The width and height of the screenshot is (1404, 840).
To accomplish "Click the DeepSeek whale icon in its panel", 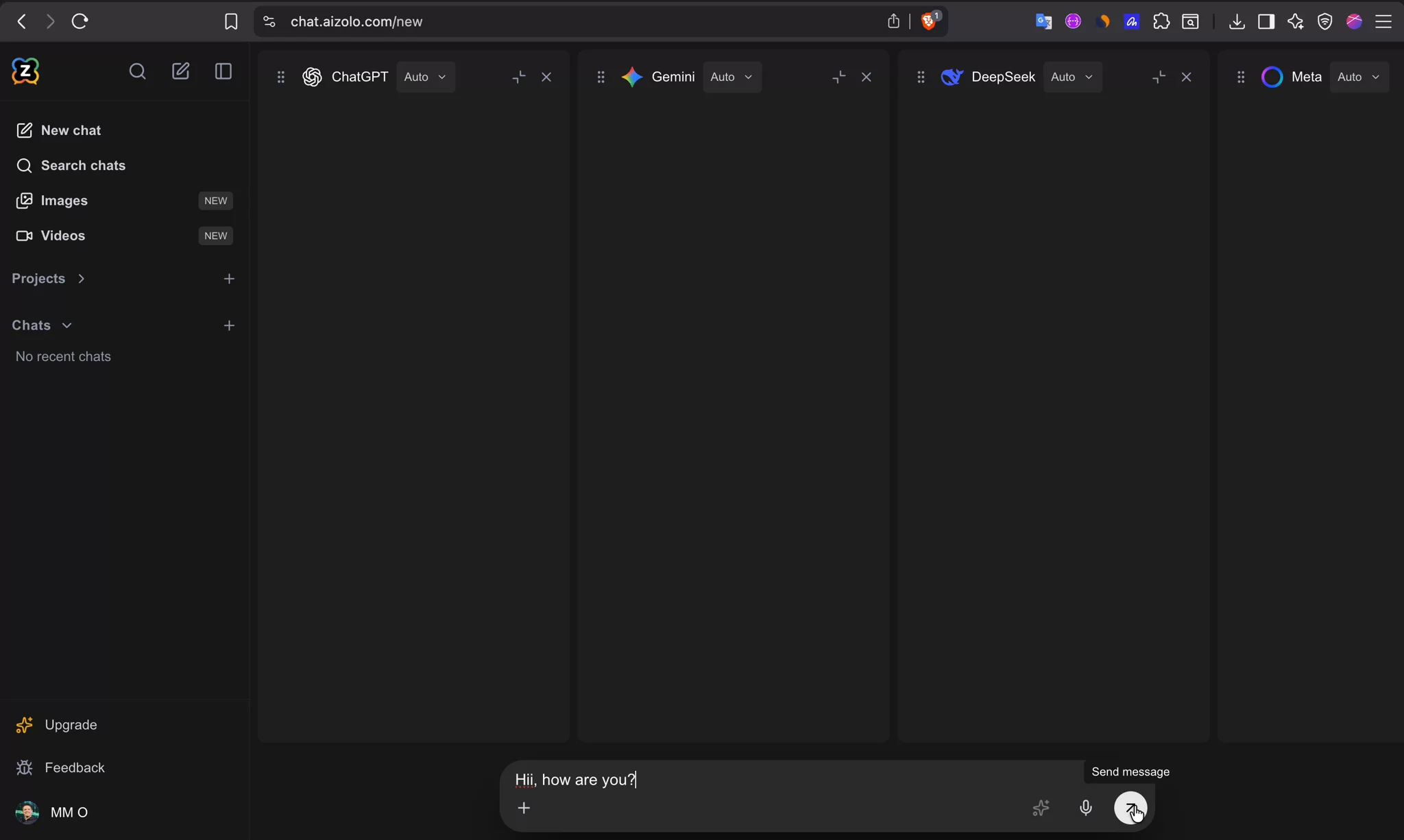I will [x=952, y=77].
